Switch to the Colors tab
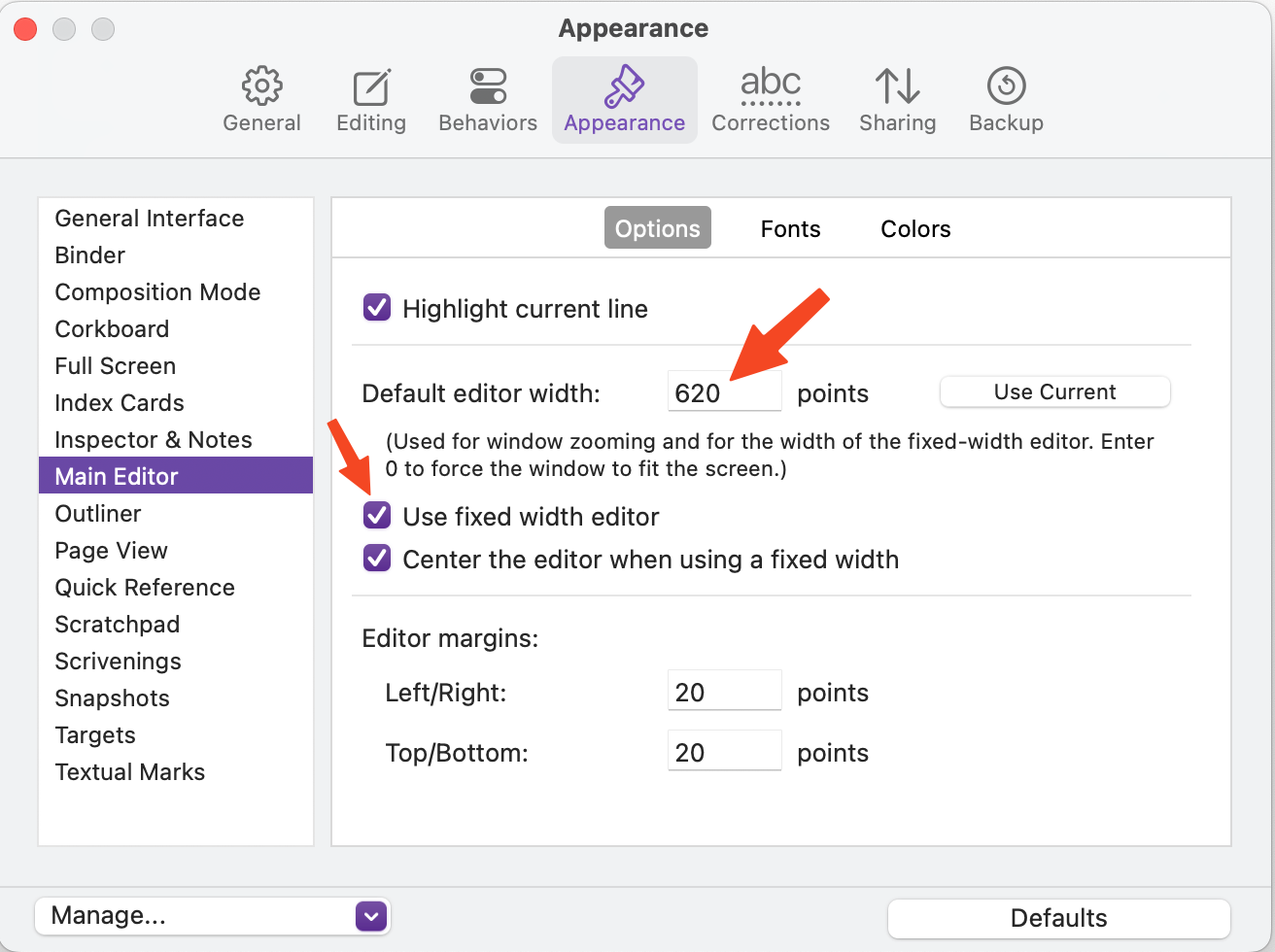This screenshot has width=1275, height=952. coord(915,228)
